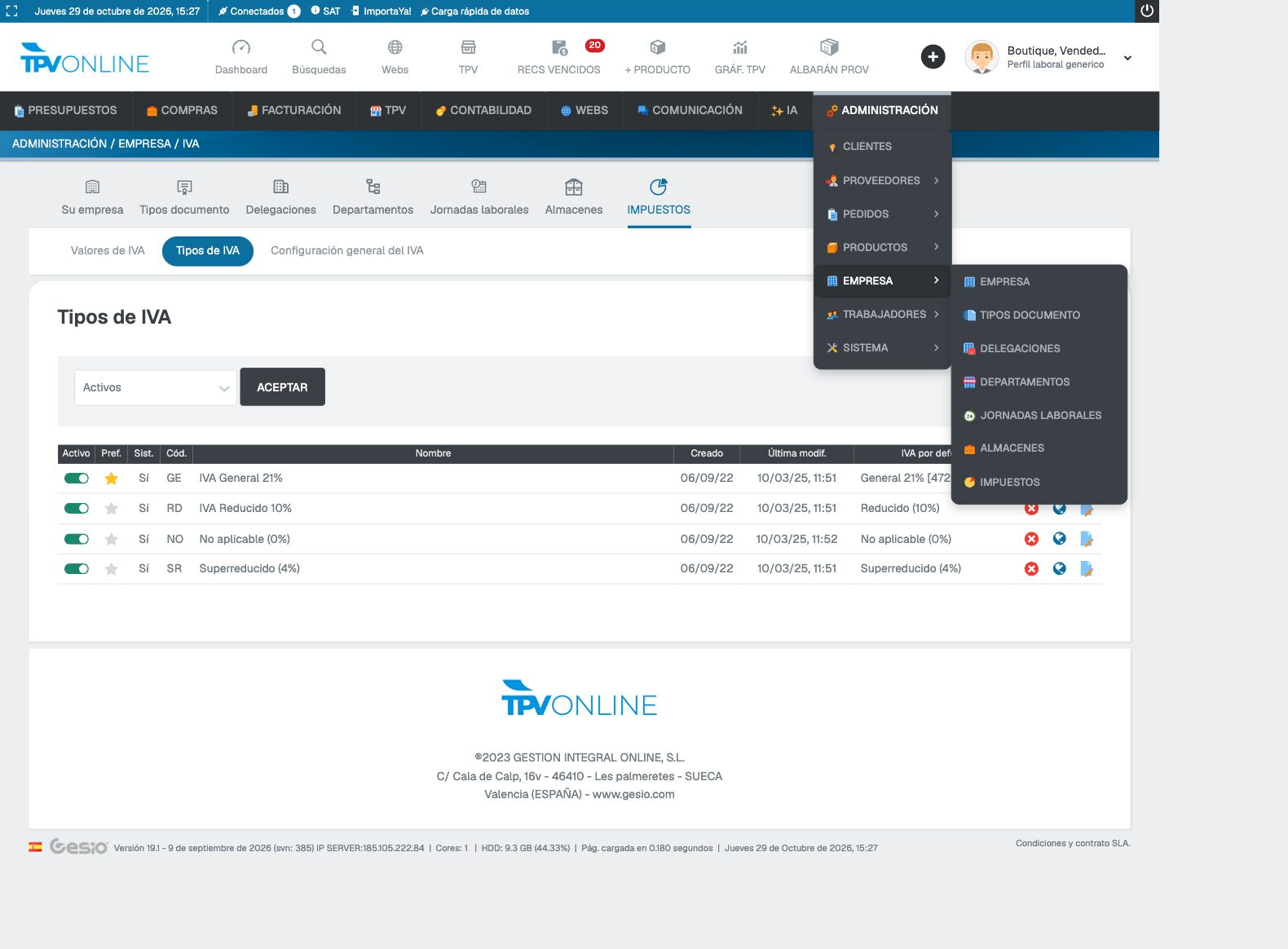
Task: Open the Activos filter dropdown
Action: [156, 387]
